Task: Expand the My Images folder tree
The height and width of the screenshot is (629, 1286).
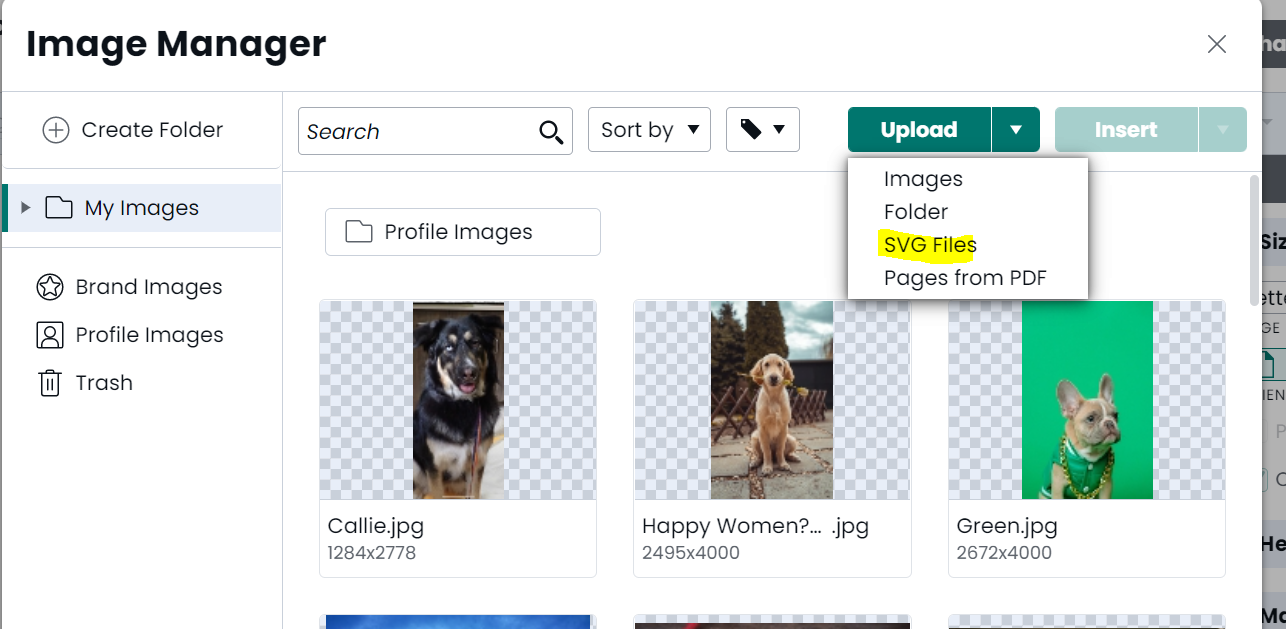Action: (x=24, y=207)
